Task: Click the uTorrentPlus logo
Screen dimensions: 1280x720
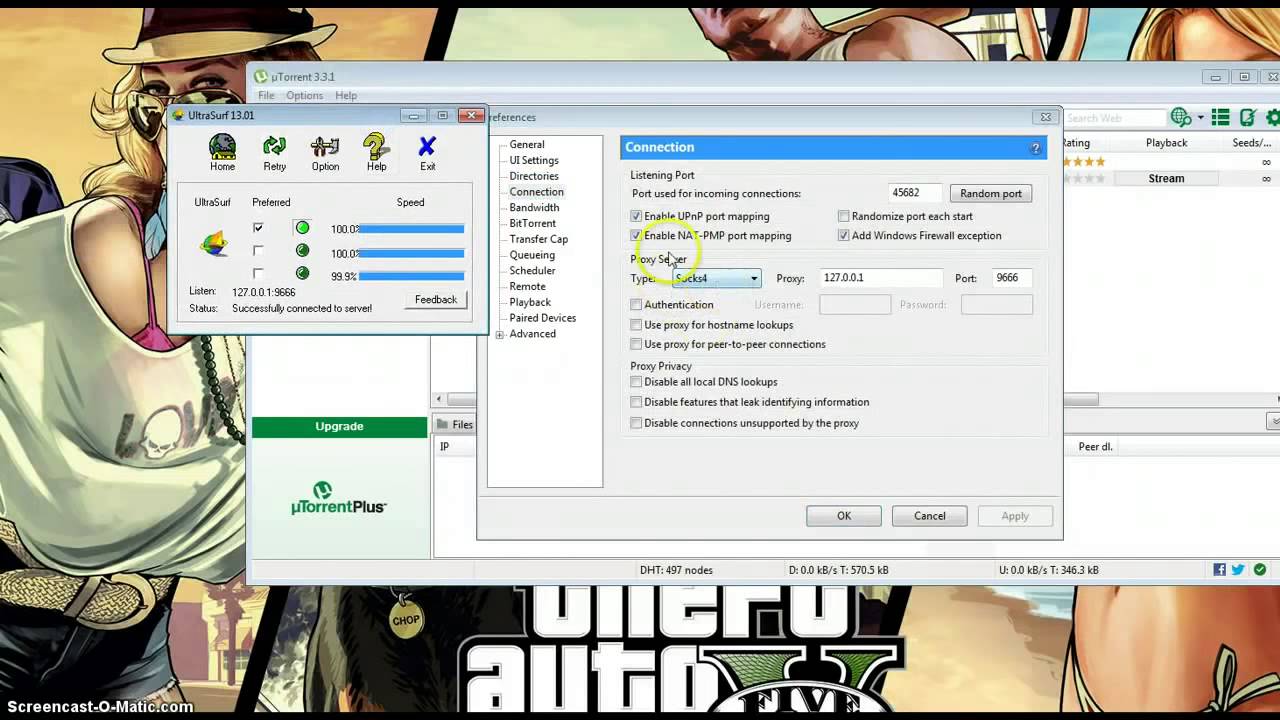Action: coord(339,498)
